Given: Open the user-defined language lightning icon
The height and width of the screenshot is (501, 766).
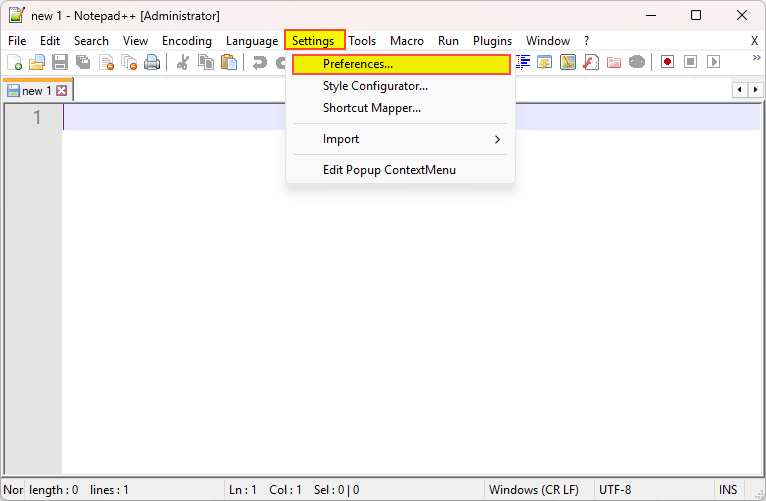Looking at the screenshot, I should (x=545, y=62).
